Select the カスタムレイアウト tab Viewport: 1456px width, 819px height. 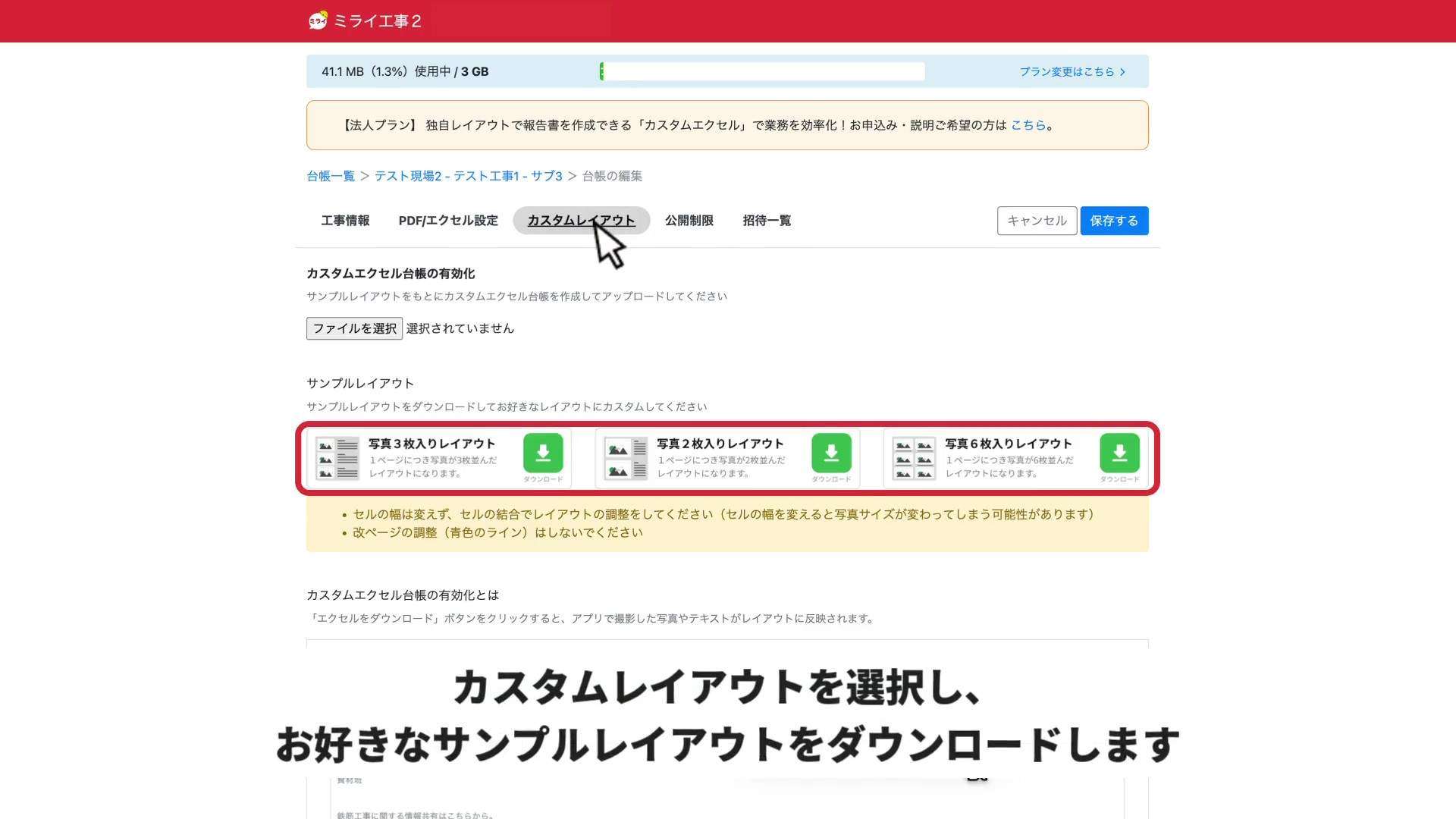click(x=581, y=221)
